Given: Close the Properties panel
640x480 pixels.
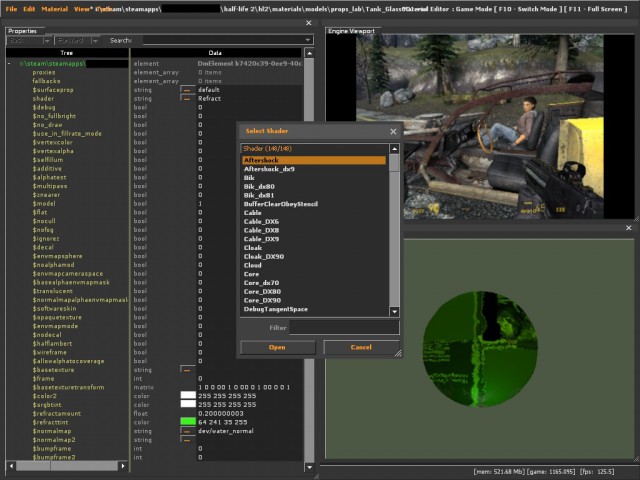Looking at the screenshot, I should (x=309, y=23).
